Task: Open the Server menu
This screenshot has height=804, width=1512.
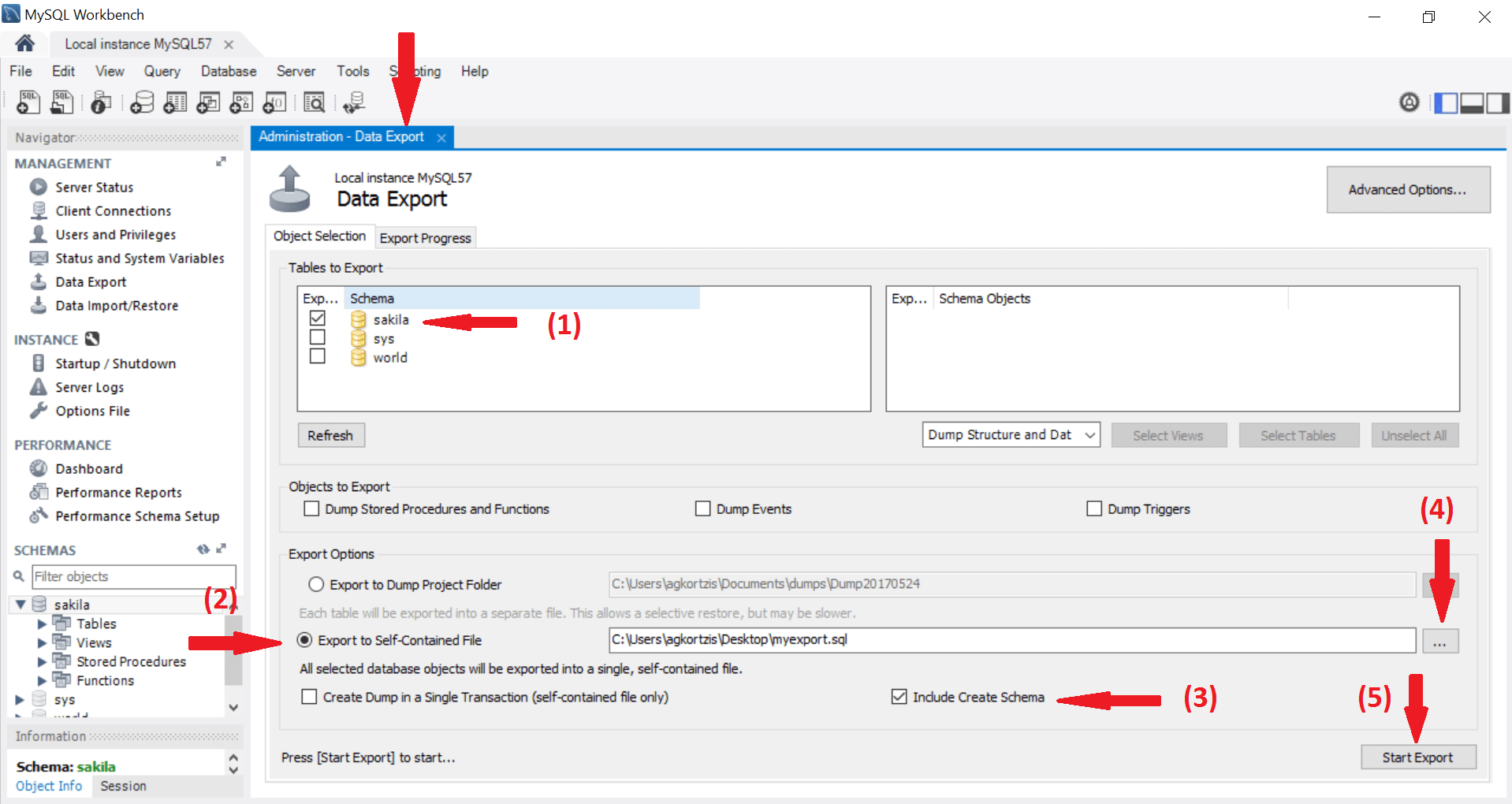Action: (296, 71)
